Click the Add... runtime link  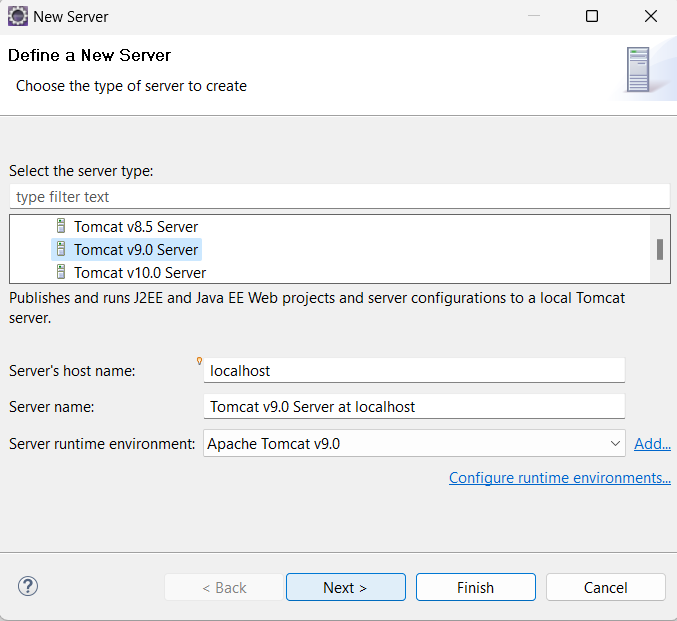pyautogui.click(x=652, y=443)
